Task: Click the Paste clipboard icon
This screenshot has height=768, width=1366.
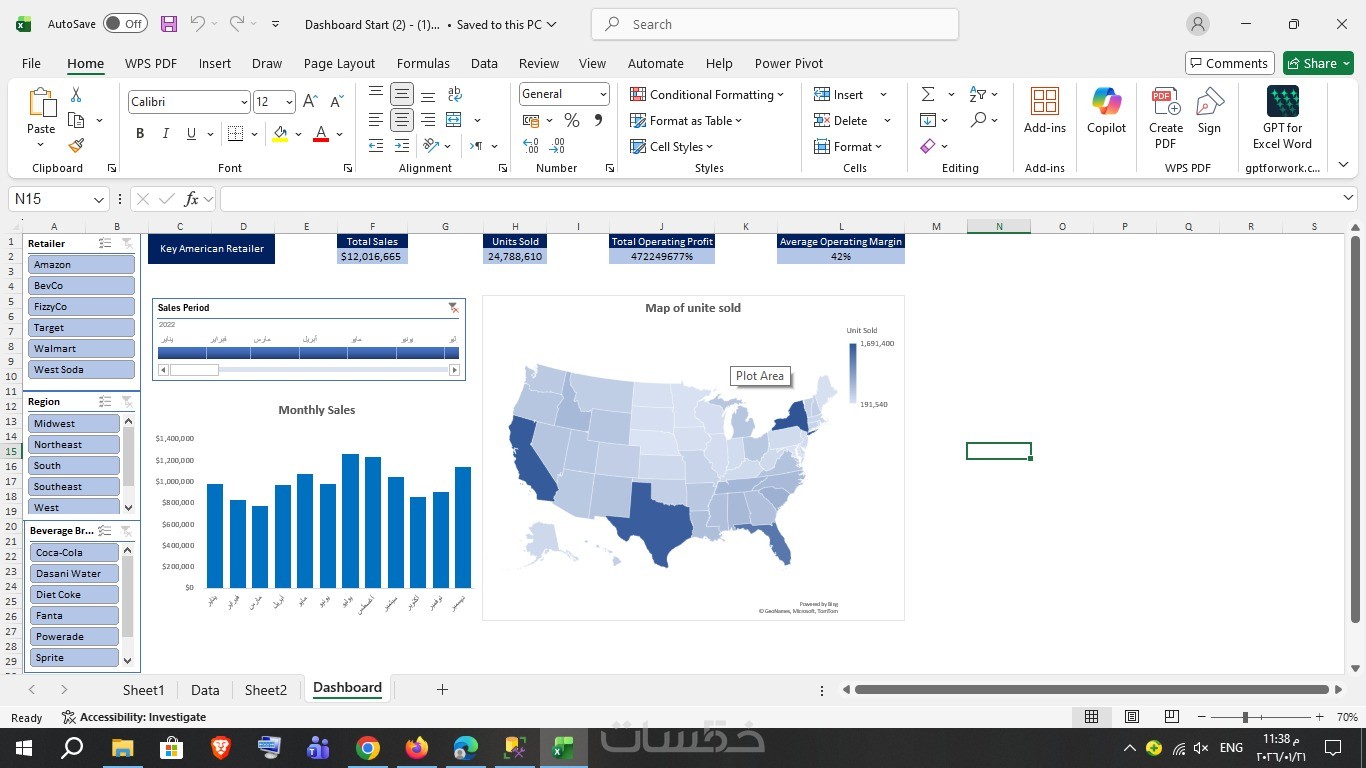Action: [41, 104]
